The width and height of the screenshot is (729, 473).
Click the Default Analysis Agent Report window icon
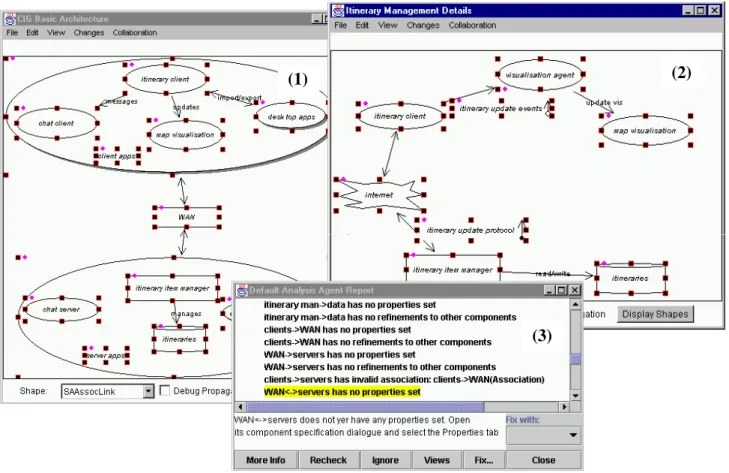242,290
